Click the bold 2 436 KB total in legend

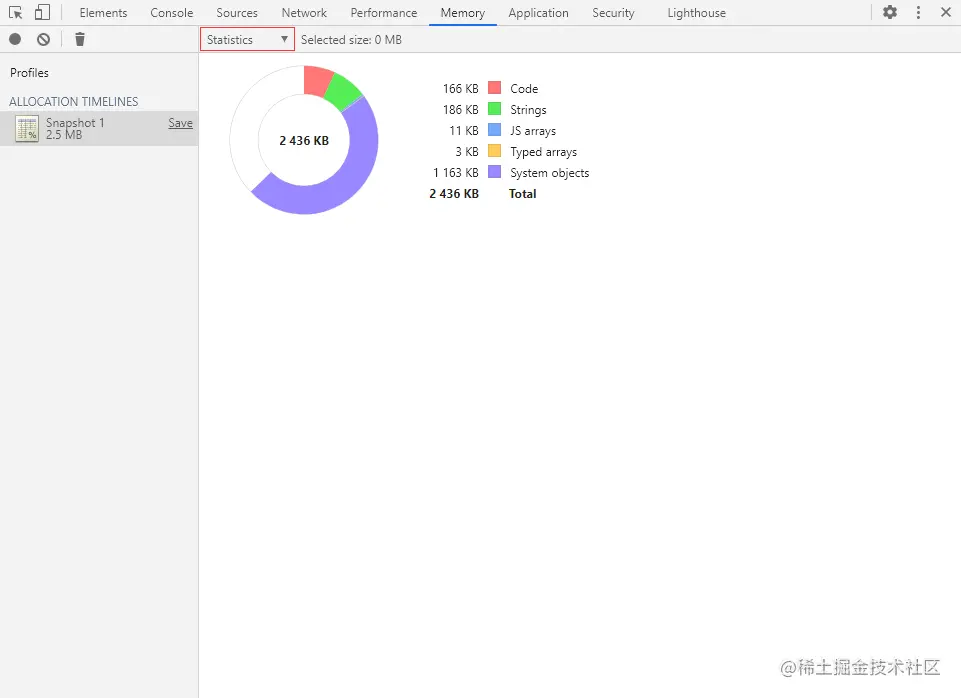[x=454, y=194]
